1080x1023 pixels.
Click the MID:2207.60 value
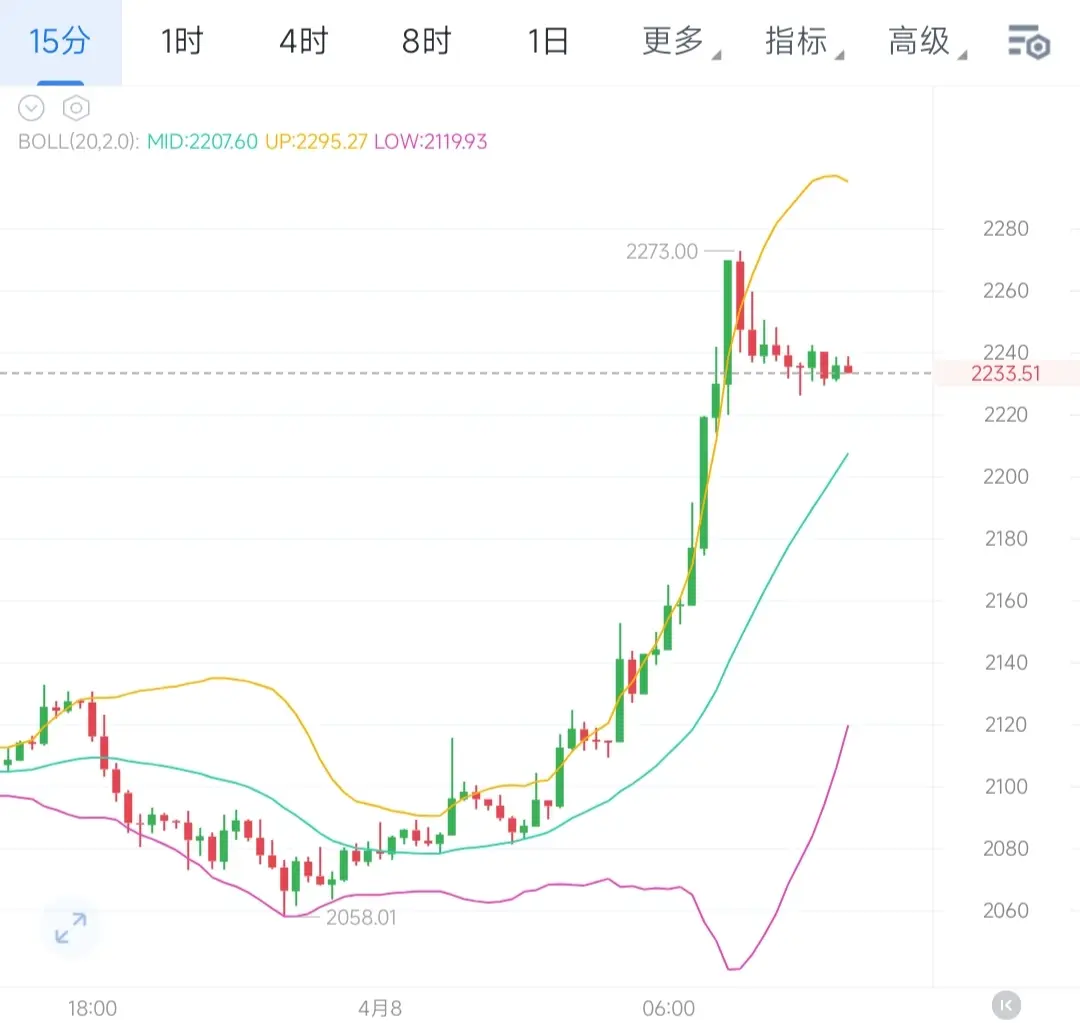tap(202, 142)
